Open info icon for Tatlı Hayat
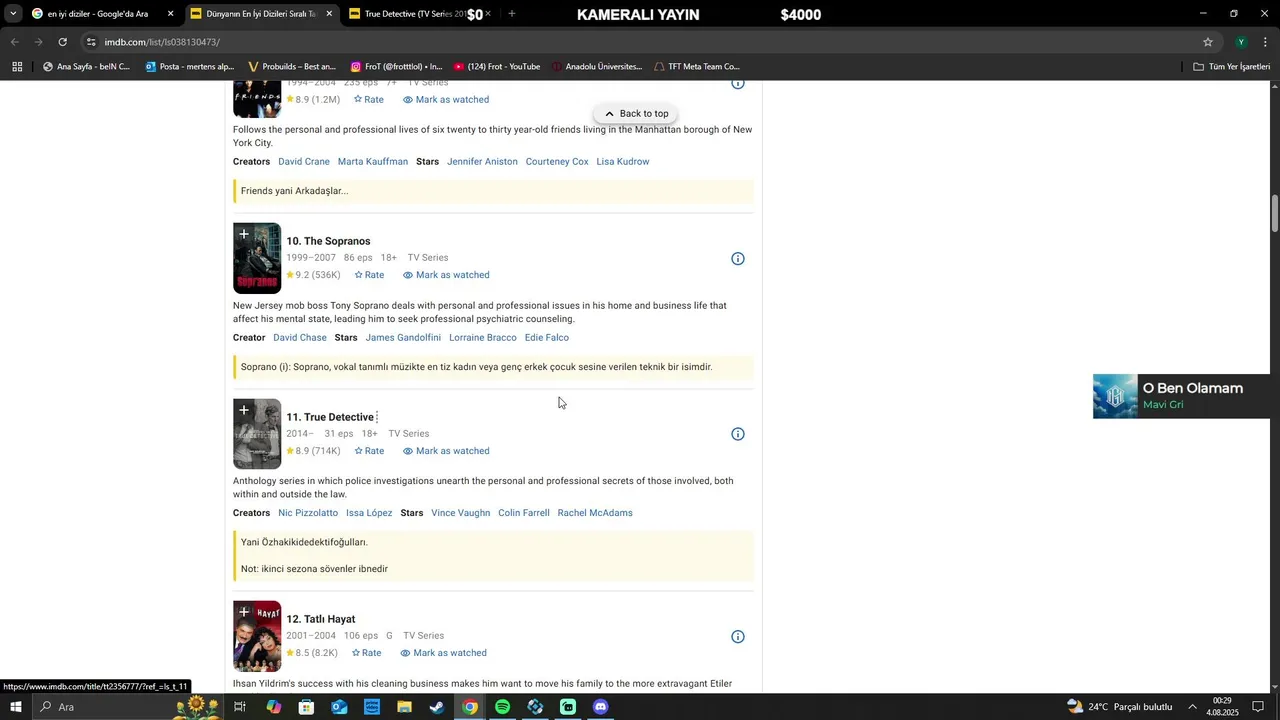 coord(738,637)
